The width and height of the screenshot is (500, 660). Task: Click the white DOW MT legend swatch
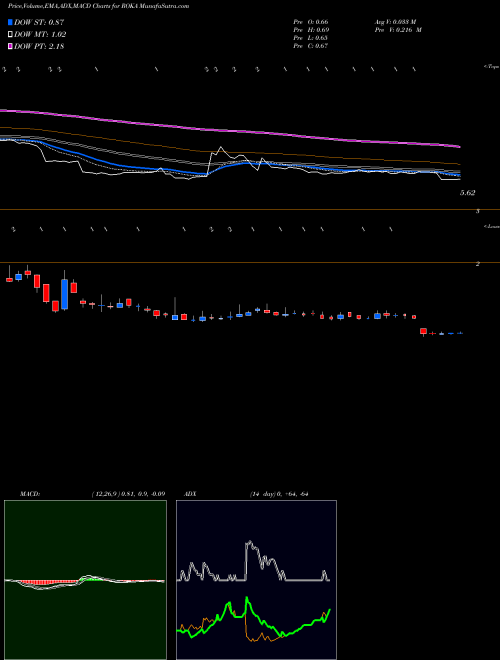click(x=10, y=35)
